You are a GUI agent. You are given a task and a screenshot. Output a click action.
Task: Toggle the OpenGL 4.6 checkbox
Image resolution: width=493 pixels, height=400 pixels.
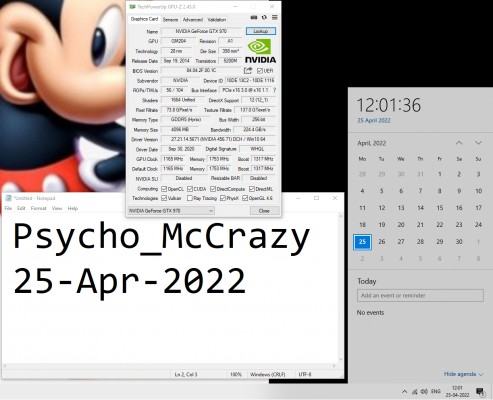[245, 198]
